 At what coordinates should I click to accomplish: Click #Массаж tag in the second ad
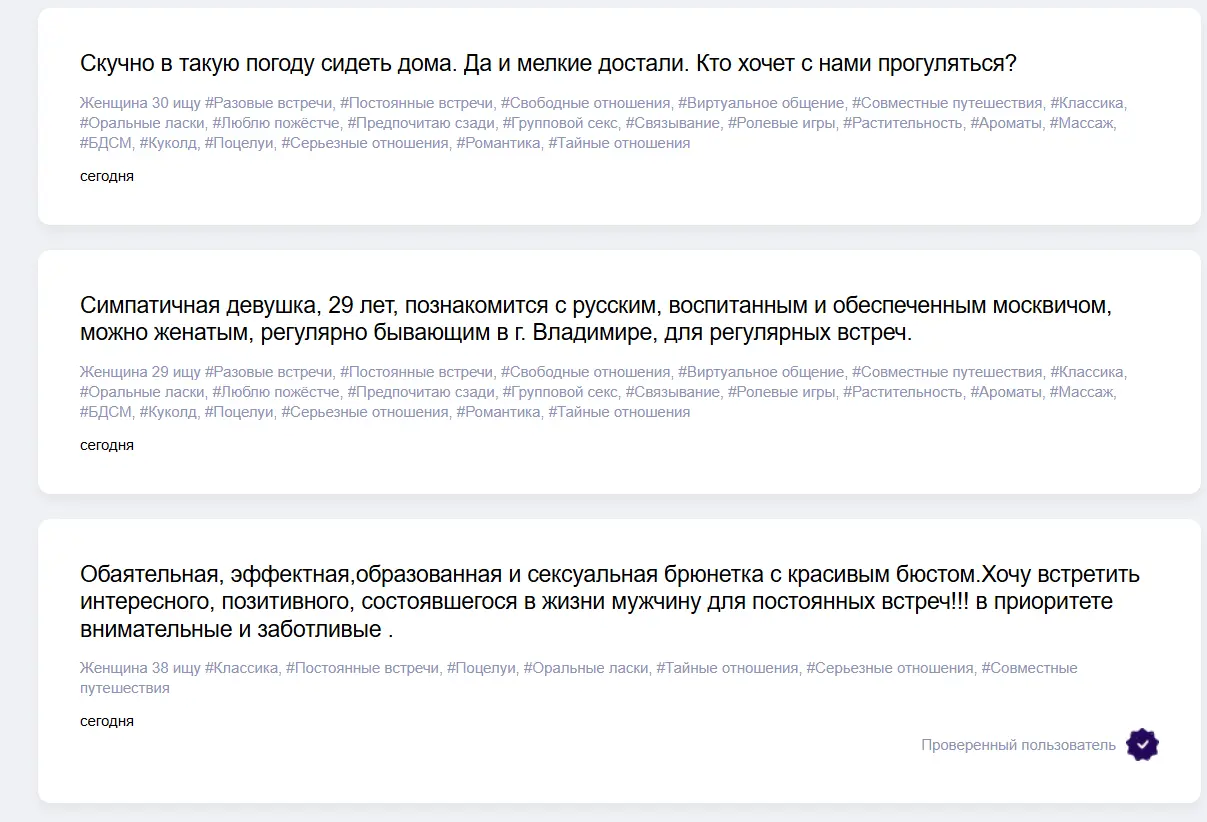coord(1081,392)
